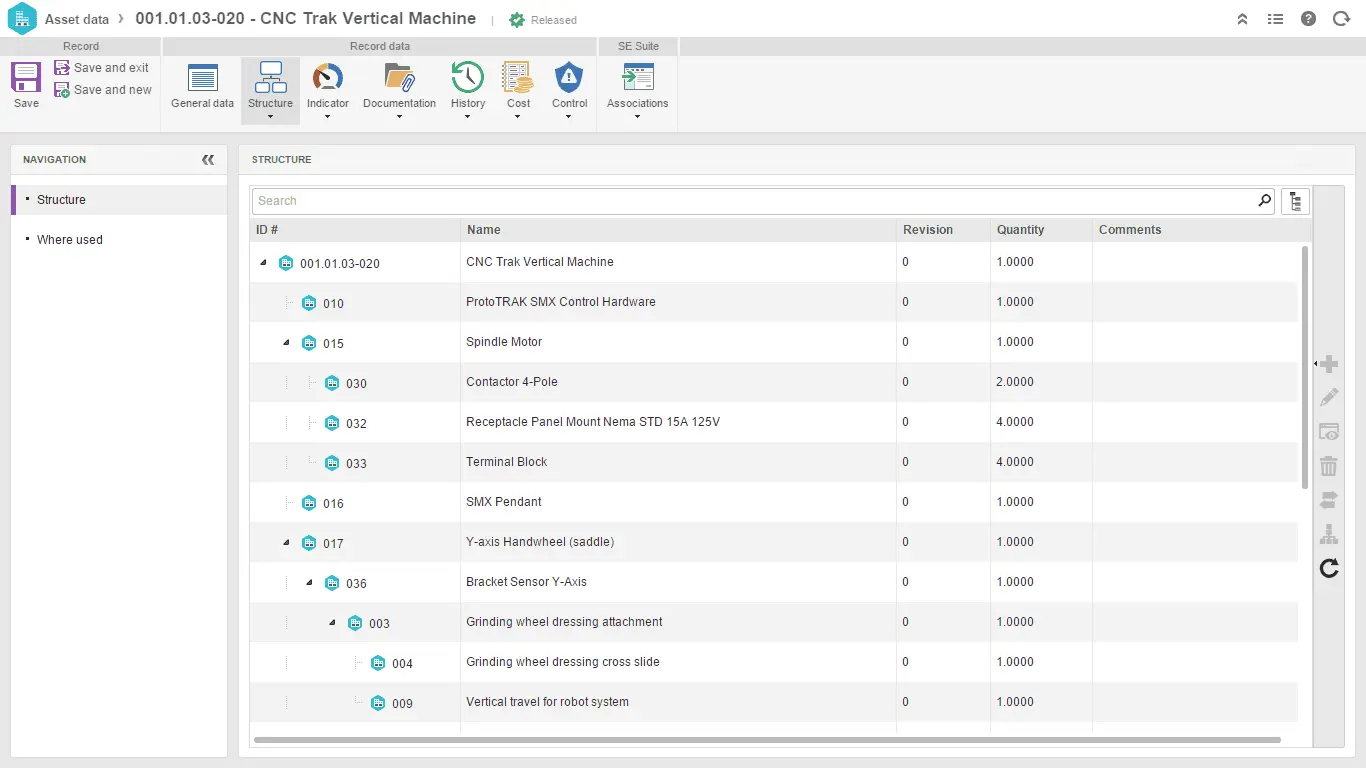Select Structure in navigation panel

tap(61, 200)
